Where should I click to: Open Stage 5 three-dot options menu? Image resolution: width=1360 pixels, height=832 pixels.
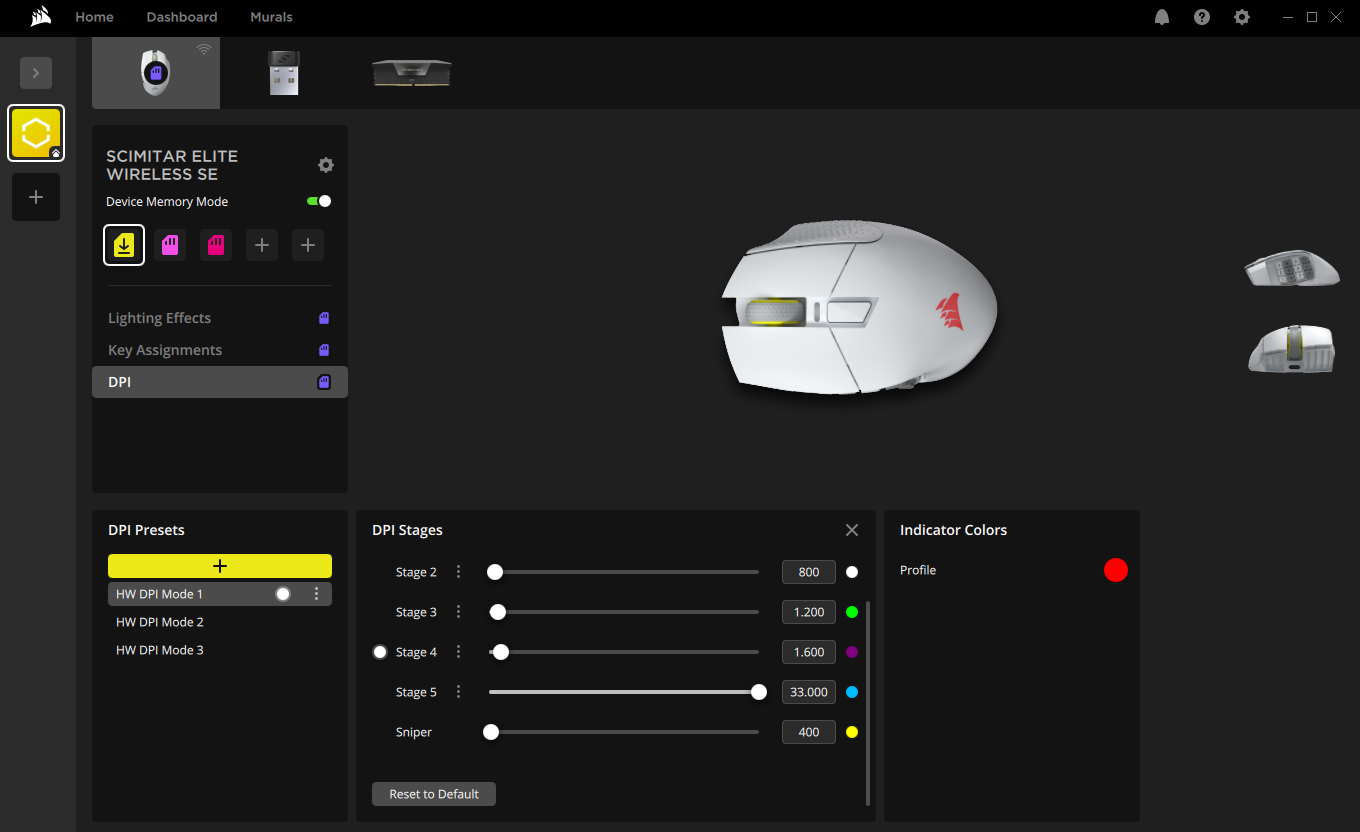tap(459, 692)
